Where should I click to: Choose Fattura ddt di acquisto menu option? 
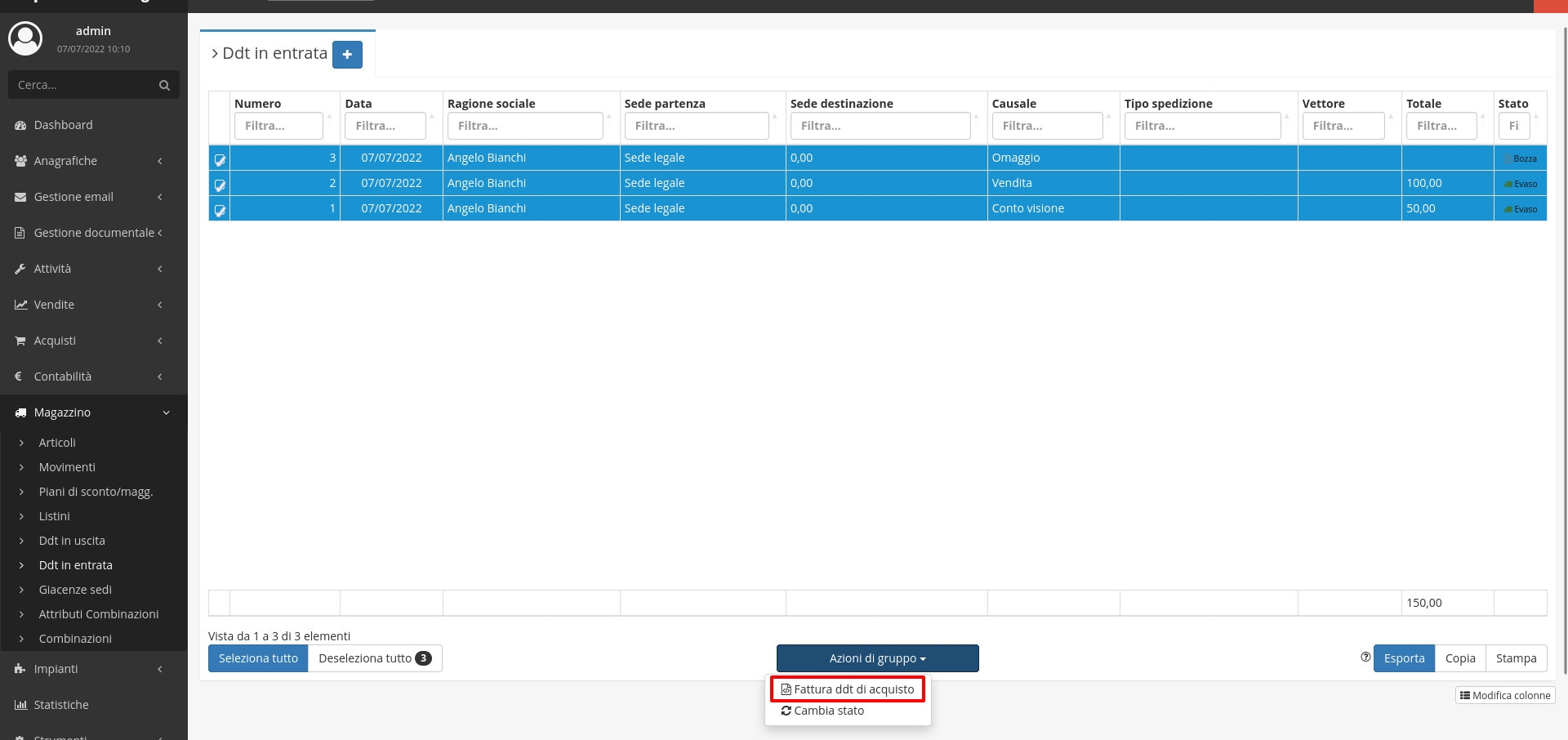[848, 689]
